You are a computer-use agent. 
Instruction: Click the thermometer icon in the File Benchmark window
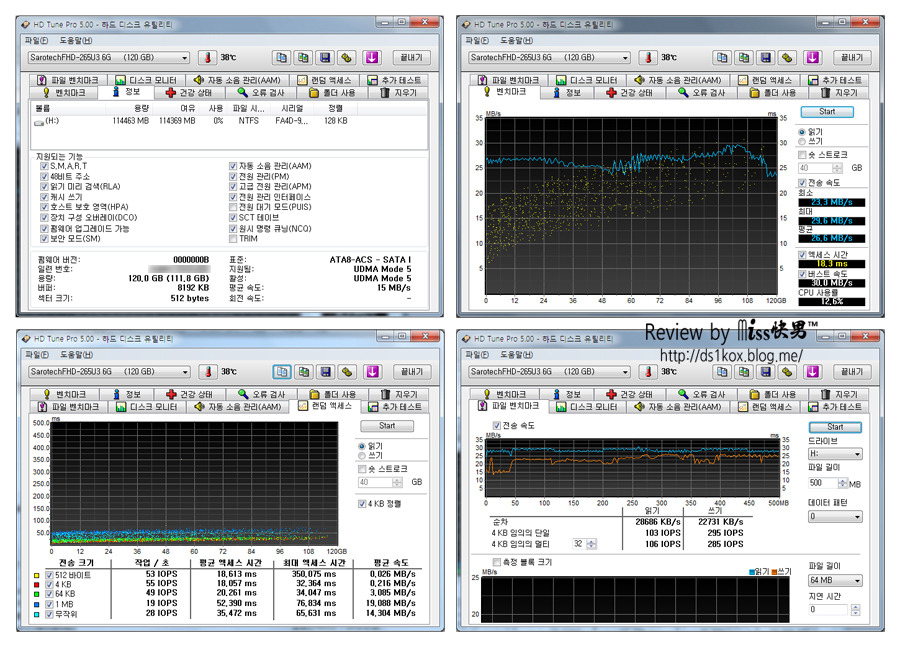coord(648,372)
